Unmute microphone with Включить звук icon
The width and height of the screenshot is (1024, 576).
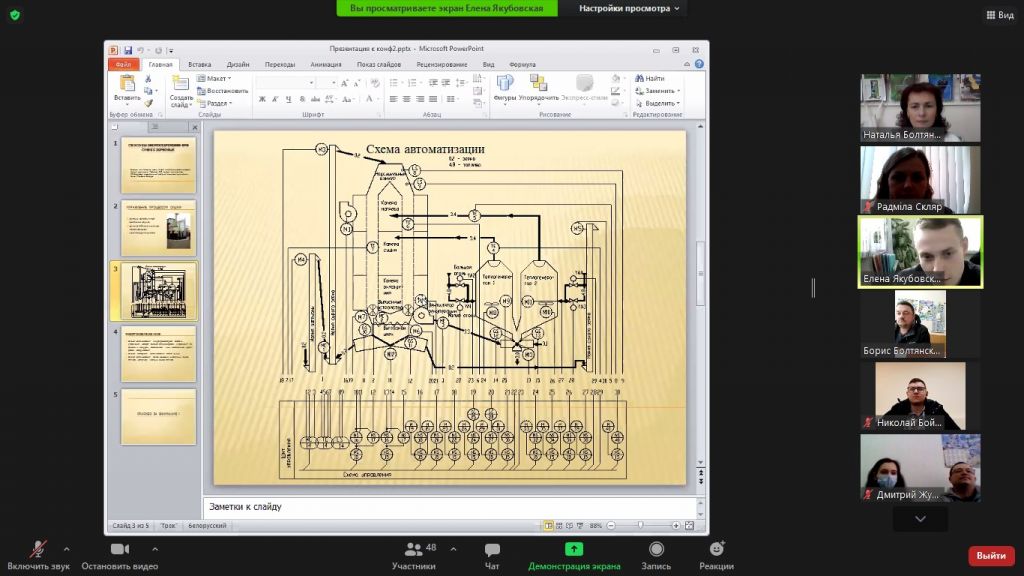pyautogui.click(x=38, y=550)
